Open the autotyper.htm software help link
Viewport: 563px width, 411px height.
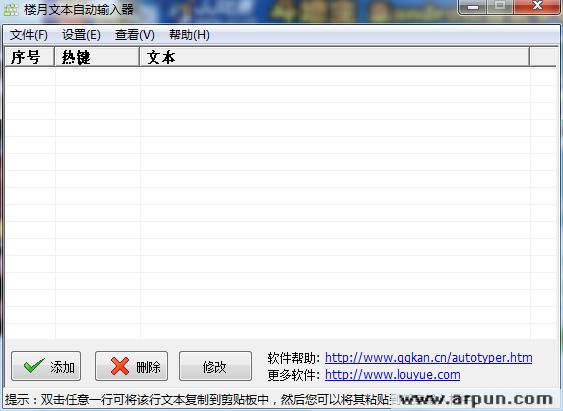tap(428, 358)
